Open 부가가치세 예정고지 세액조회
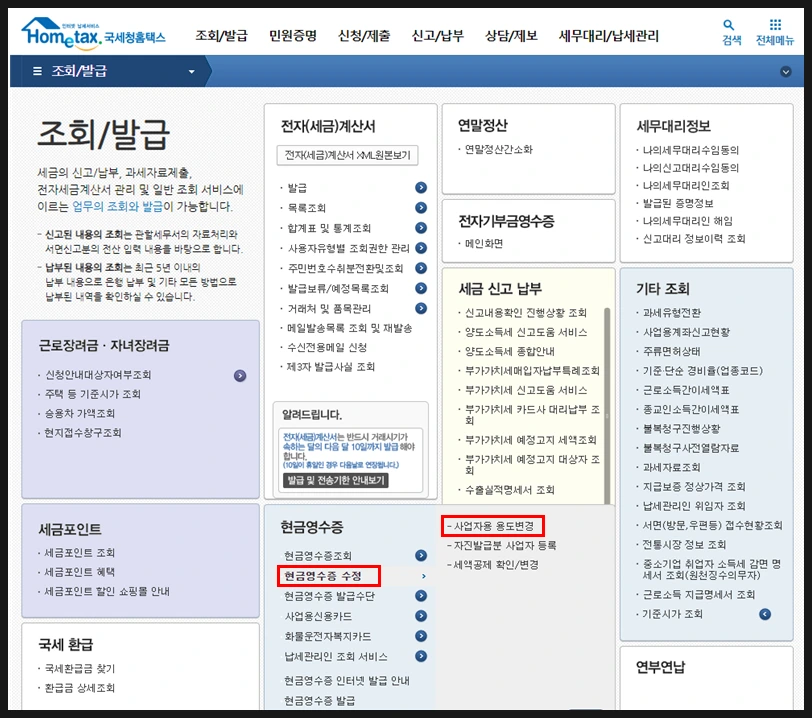The image size is (812, 718). (x=530, y=440)
